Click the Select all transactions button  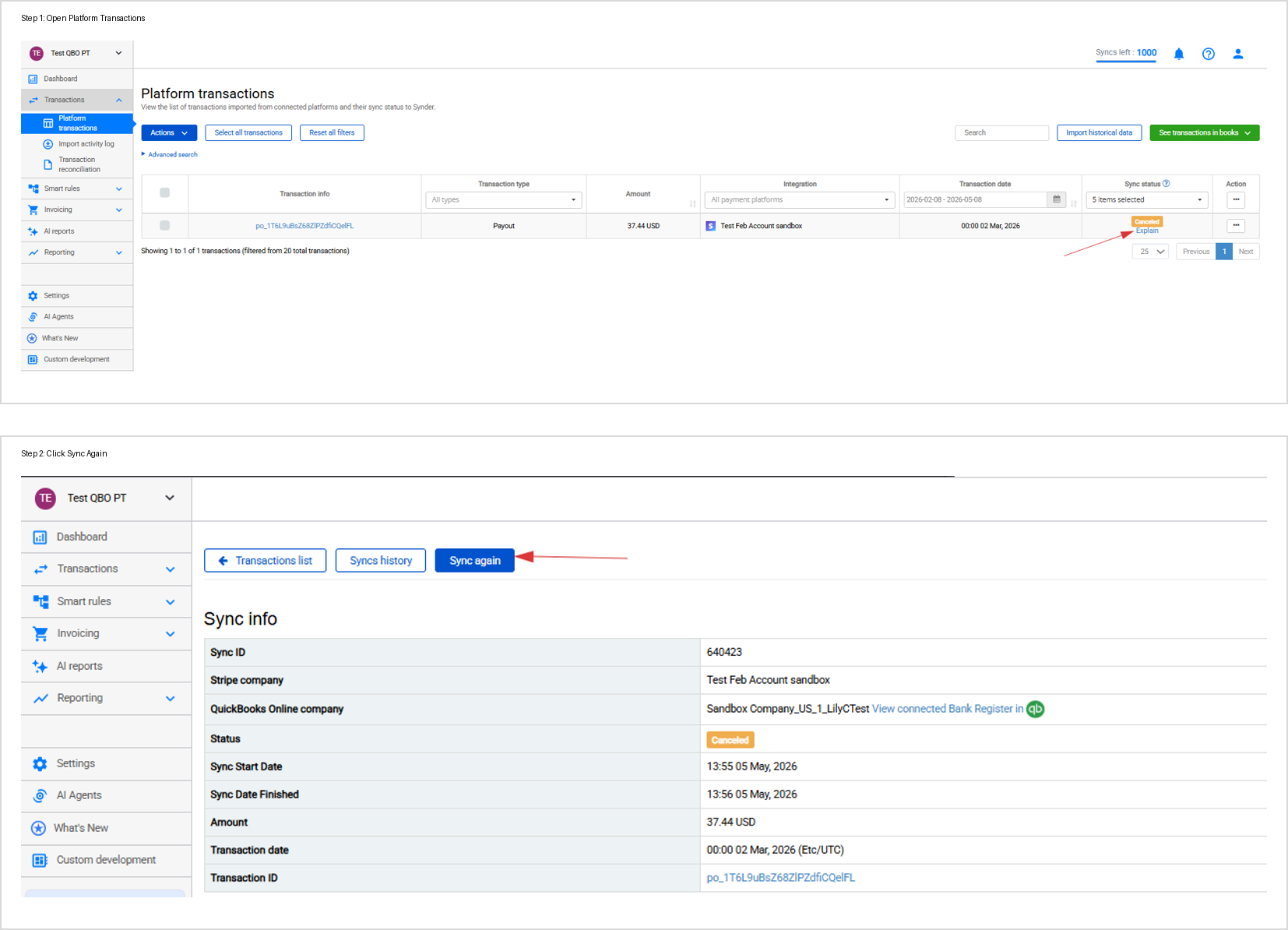pyautogui.click(x=248, y=133)
